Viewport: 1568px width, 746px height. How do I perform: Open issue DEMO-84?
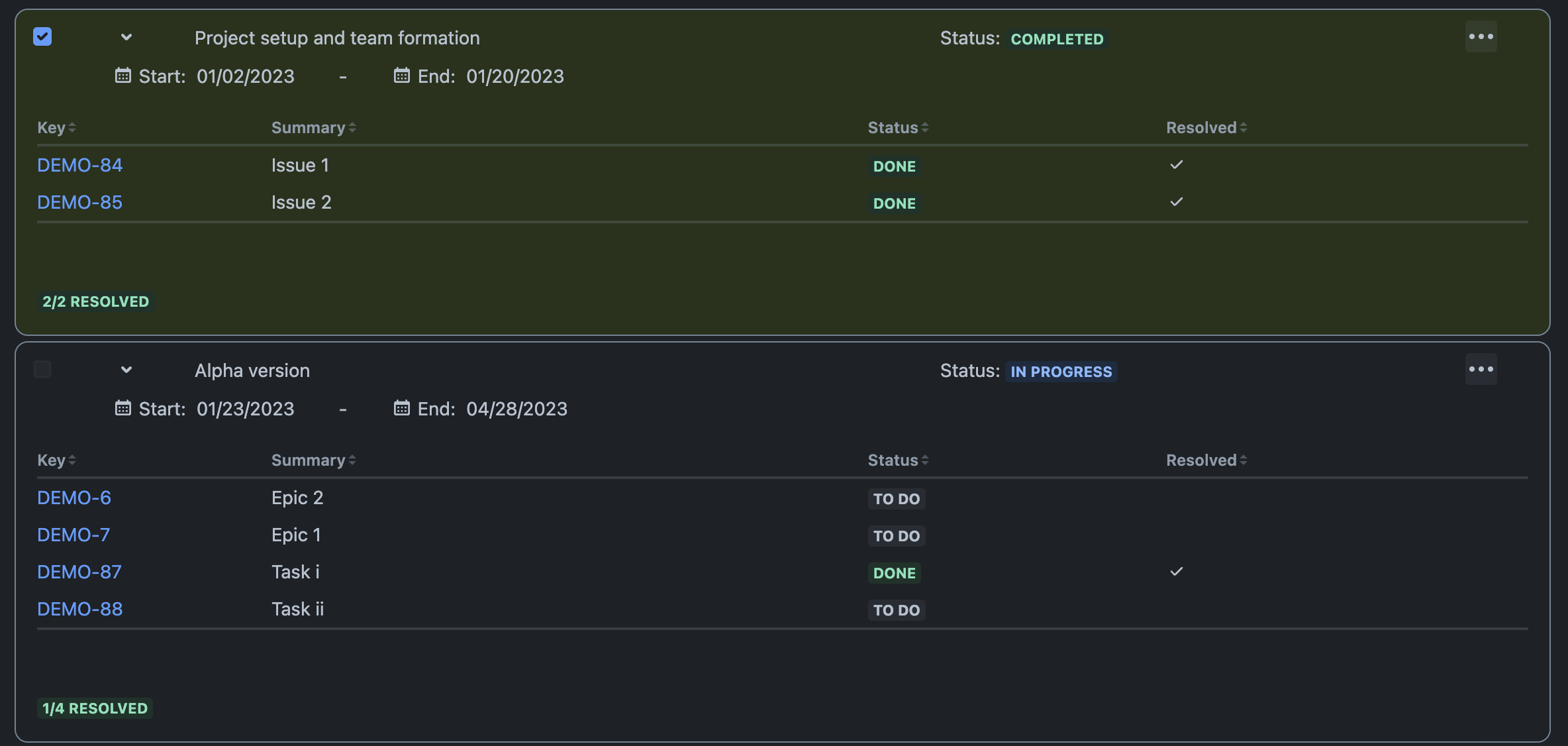tap(79, 165)
